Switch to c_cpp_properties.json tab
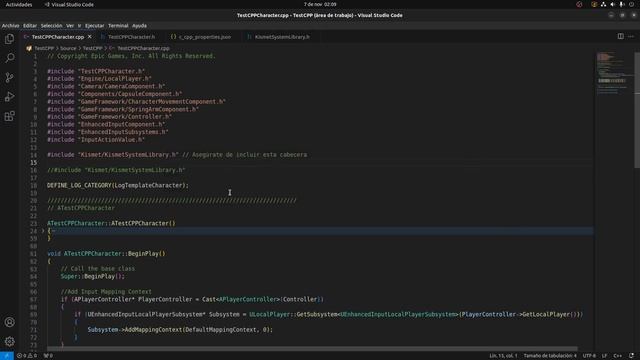640x360 pixels. point(204,37)
